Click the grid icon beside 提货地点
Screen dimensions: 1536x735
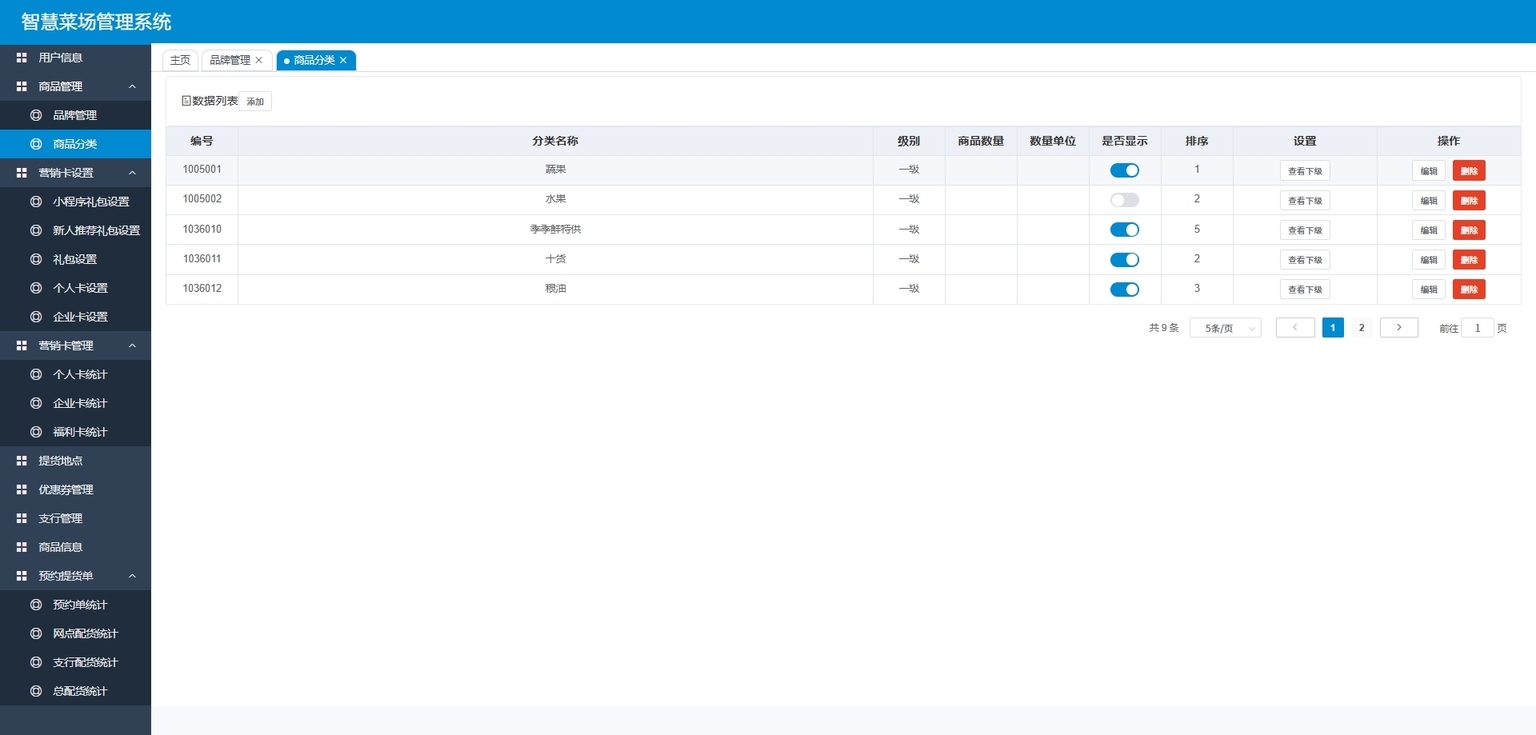pyautogui.click(x=22, y=461)
